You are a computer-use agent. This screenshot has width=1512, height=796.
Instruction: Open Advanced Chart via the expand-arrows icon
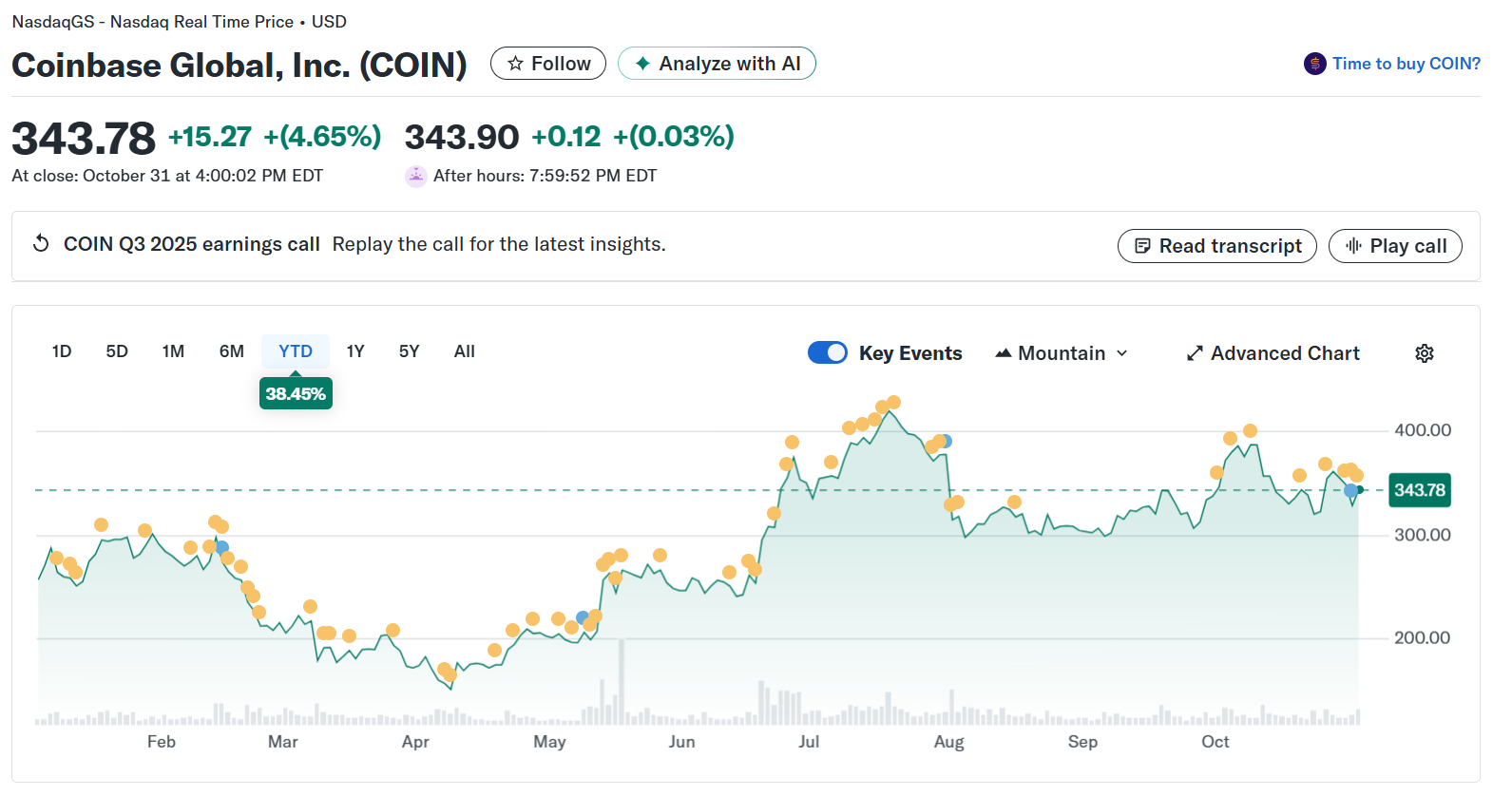1195,352
